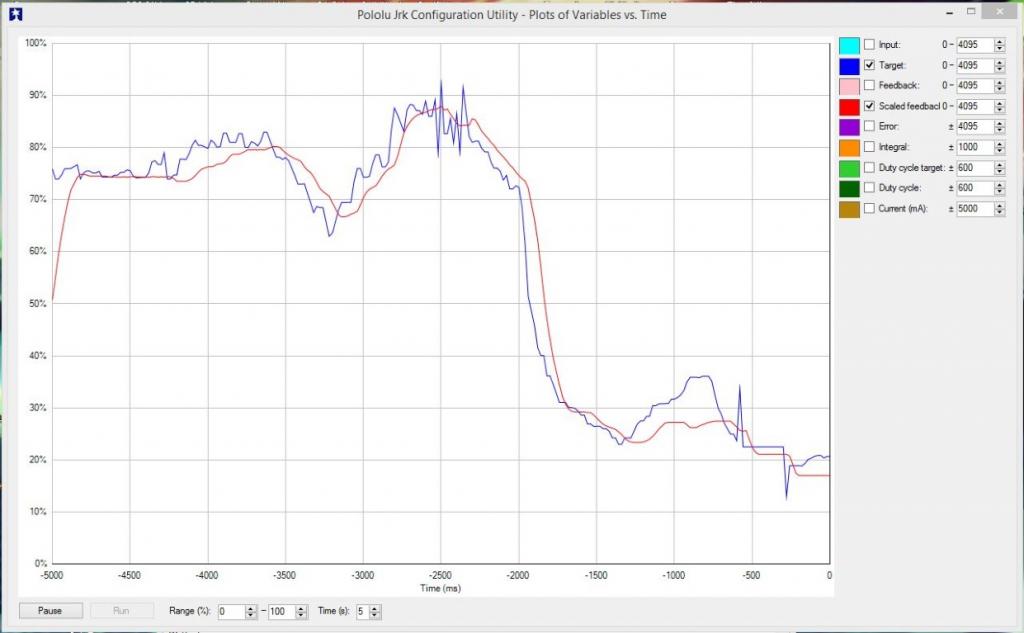1024x633 pixels.
Task: Click the purple Error color swatch
Action: (848, 127)
